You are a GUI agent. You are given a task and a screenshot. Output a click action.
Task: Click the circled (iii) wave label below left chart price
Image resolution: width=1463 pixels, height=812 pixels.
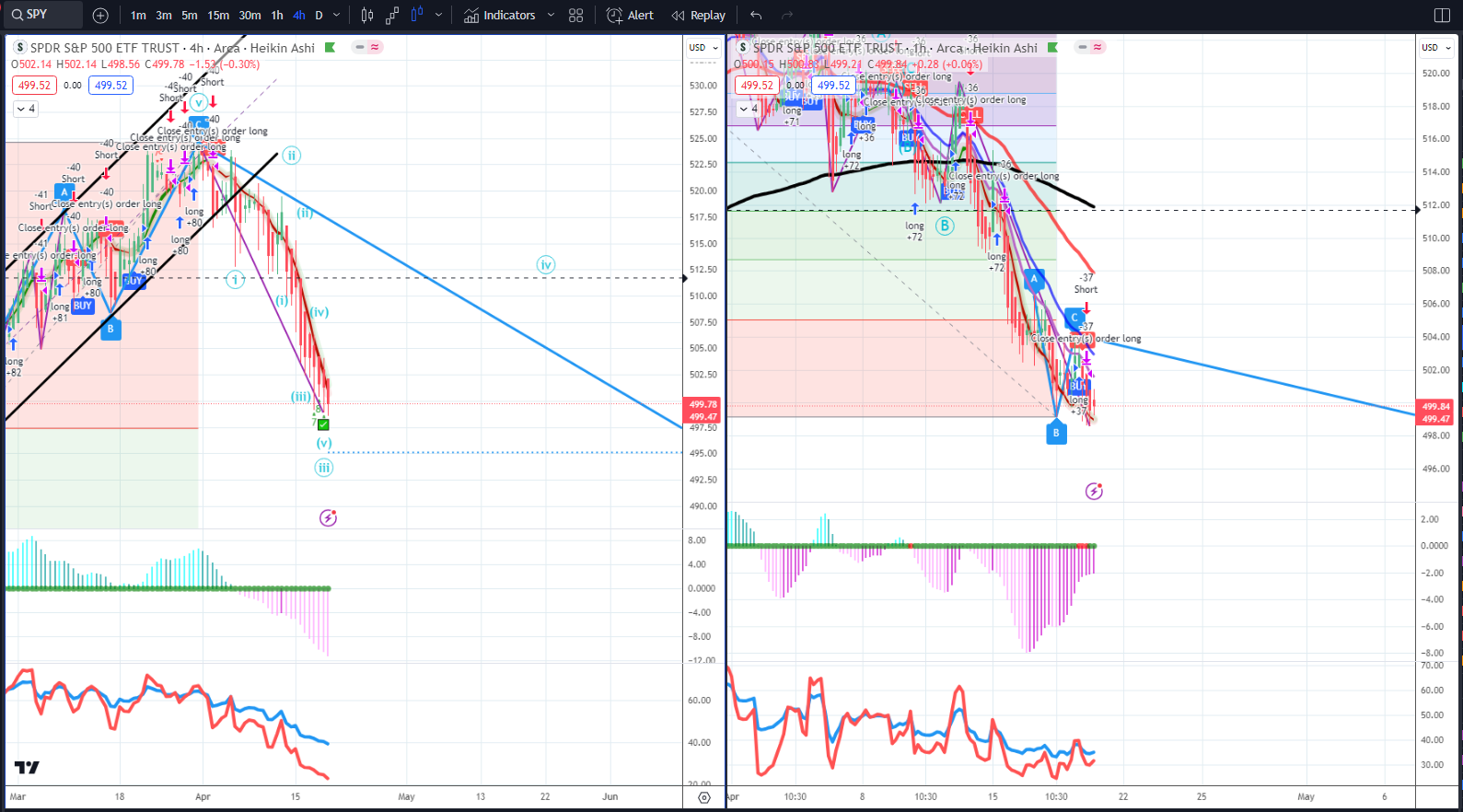coord(324,468)
